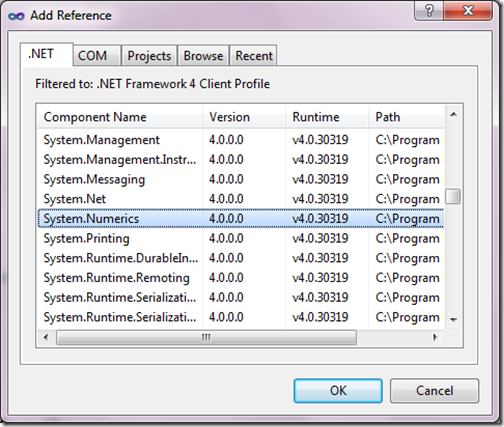Screen dimensions: 504x427
Task: Click the vertical scrollbar thumb
Action: (453, 196)
